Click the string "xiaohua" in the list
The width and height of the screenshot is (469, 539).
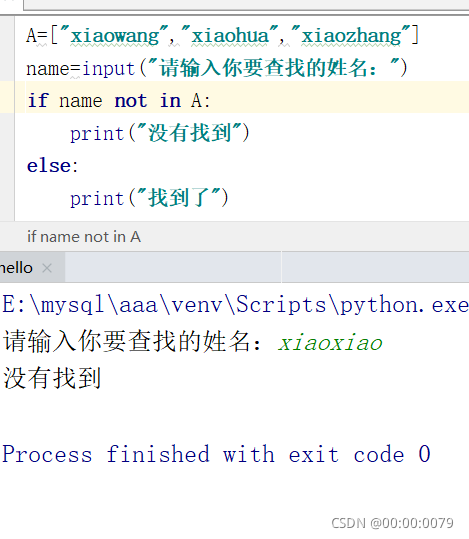coord(230,35)
